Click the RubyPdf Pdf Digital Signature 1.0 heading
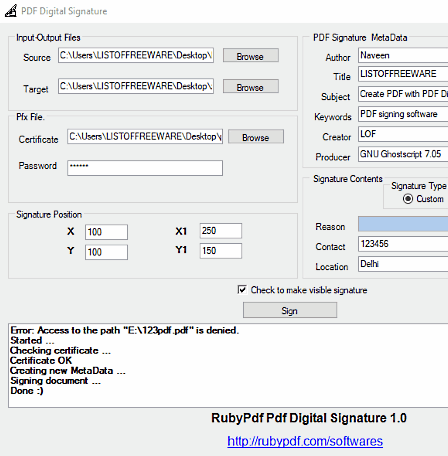The width and height of the screenshot is (448, 456). [309, 418]
